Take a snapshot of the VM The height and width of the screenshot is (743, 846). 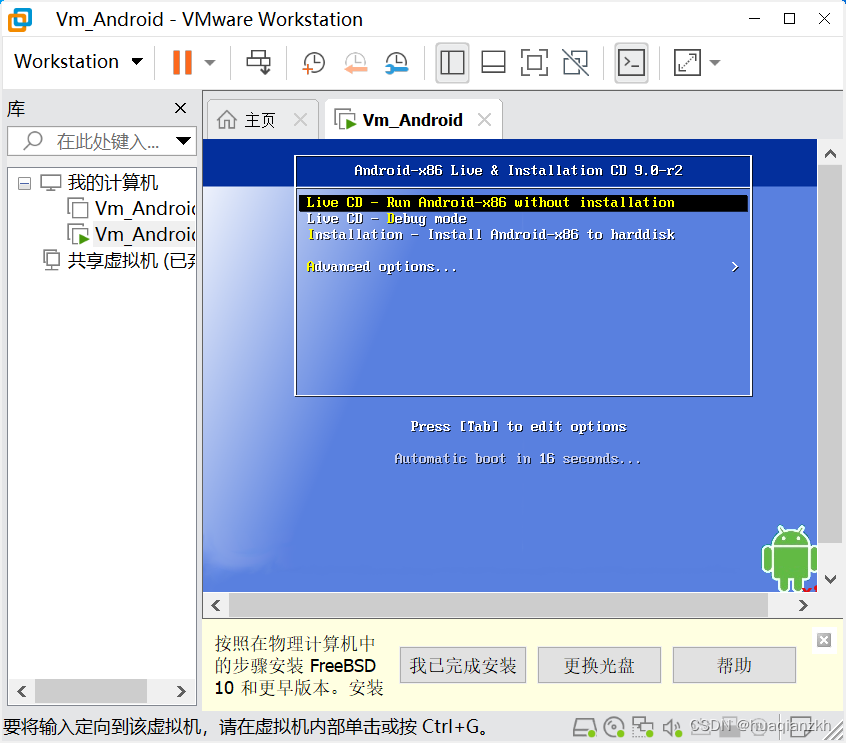tap(314, 62)
